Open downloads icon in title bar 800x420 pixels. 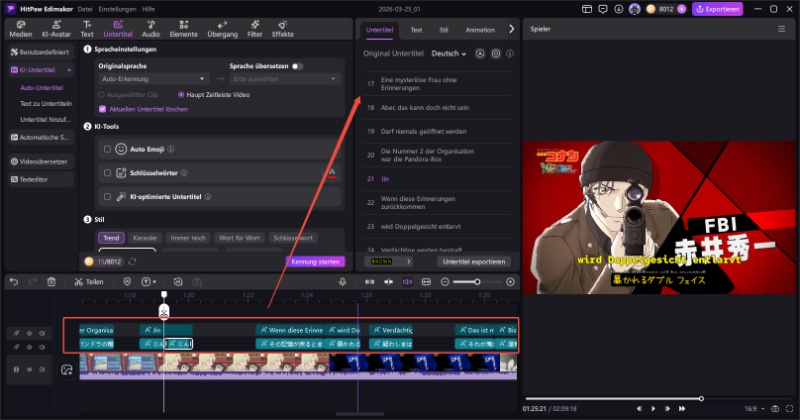click(618, 9)
